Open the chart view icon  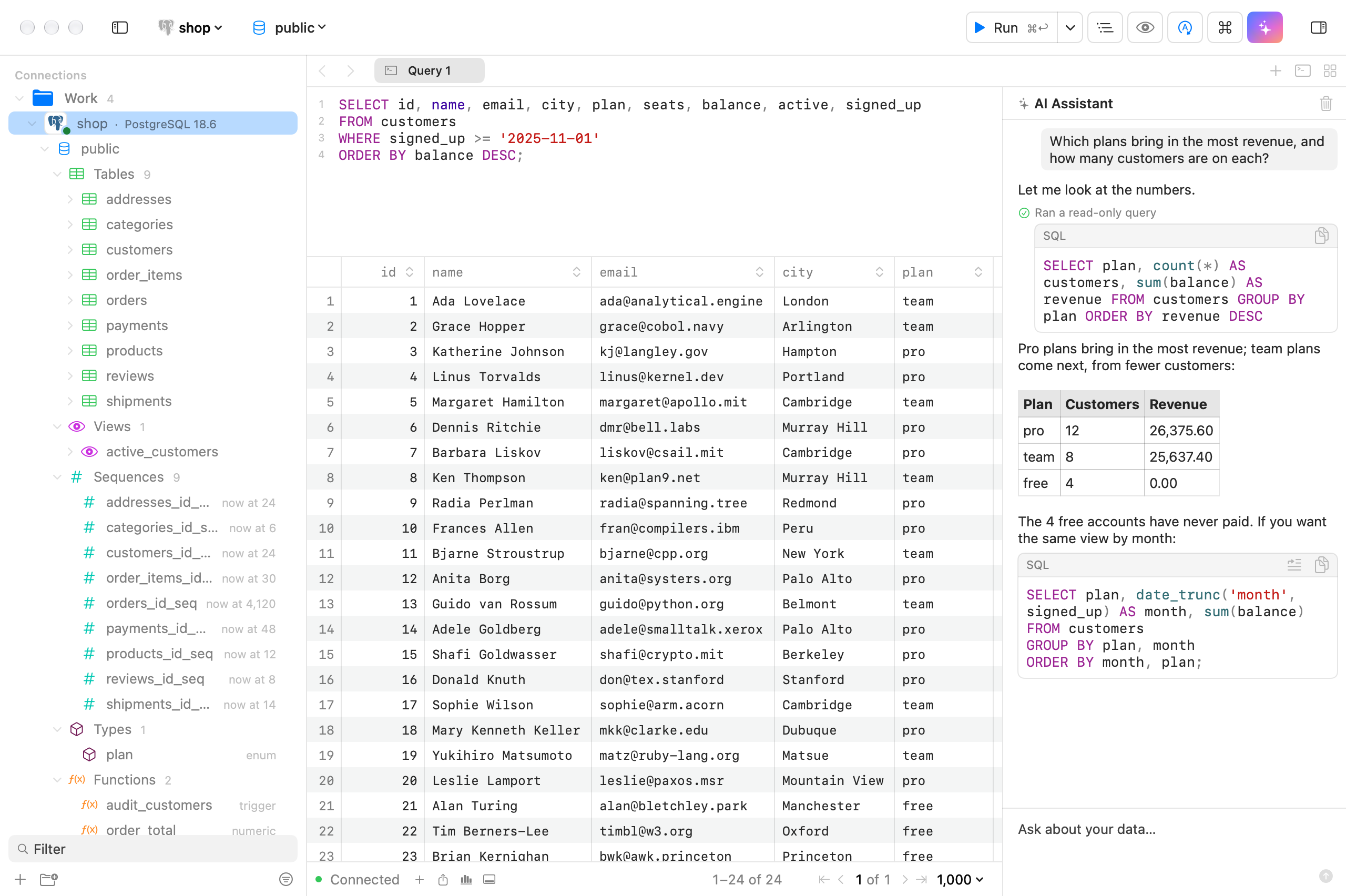(x=466, y=879)
